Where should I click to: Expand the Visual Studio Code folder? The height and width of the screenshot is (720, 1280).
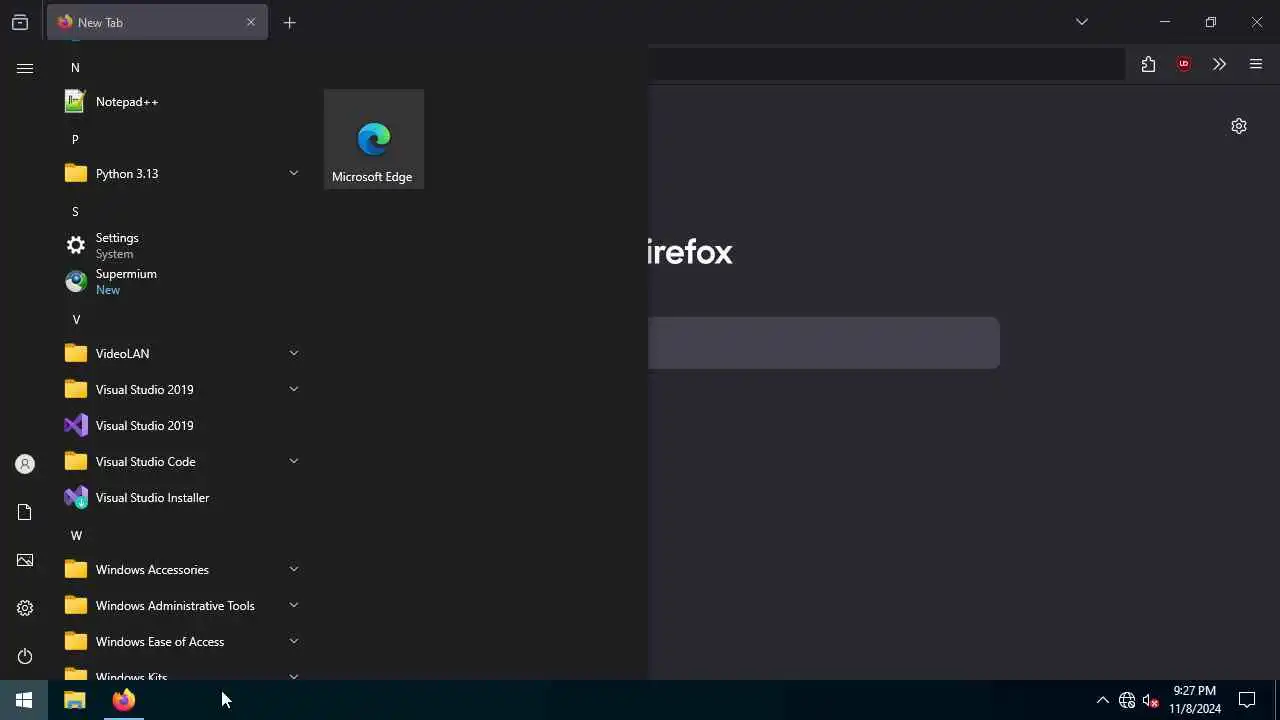point(180,462)
